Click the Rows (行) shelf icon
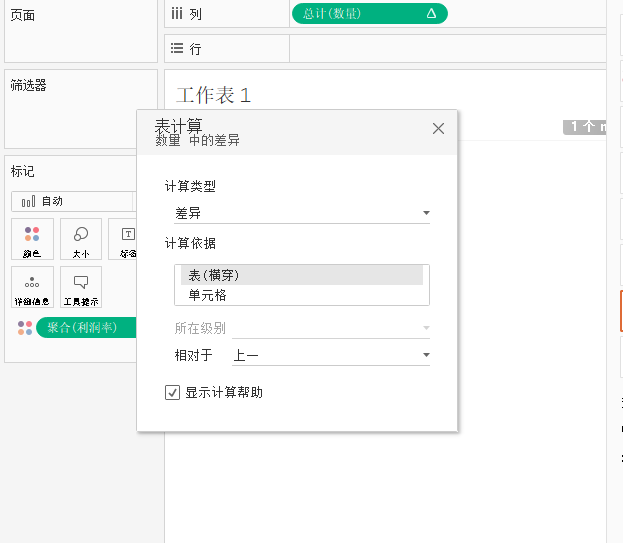Screen dimensions: 623x543 (177, 48)
